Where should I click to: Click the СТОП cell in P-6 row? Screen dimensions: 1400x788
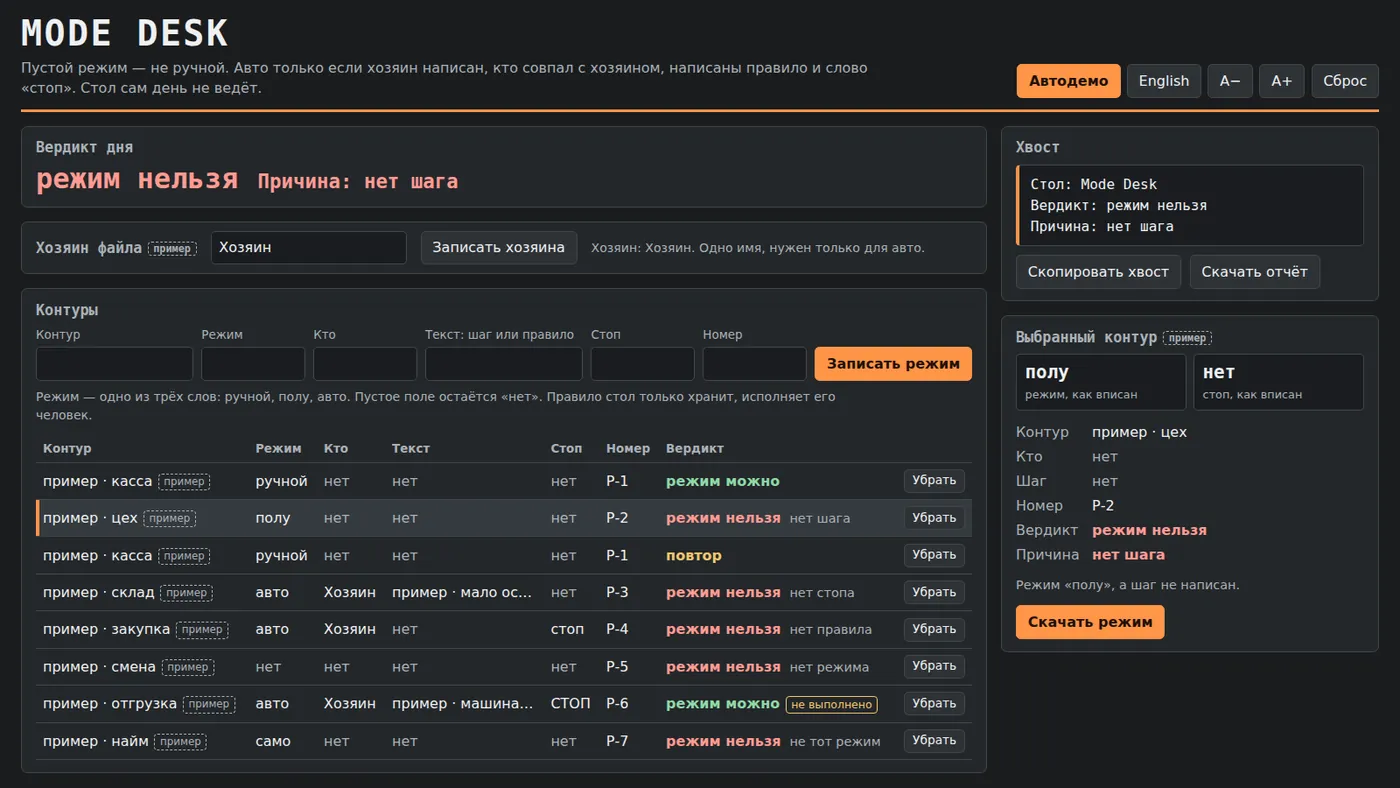pyautogui.click(x=571, y=704)
